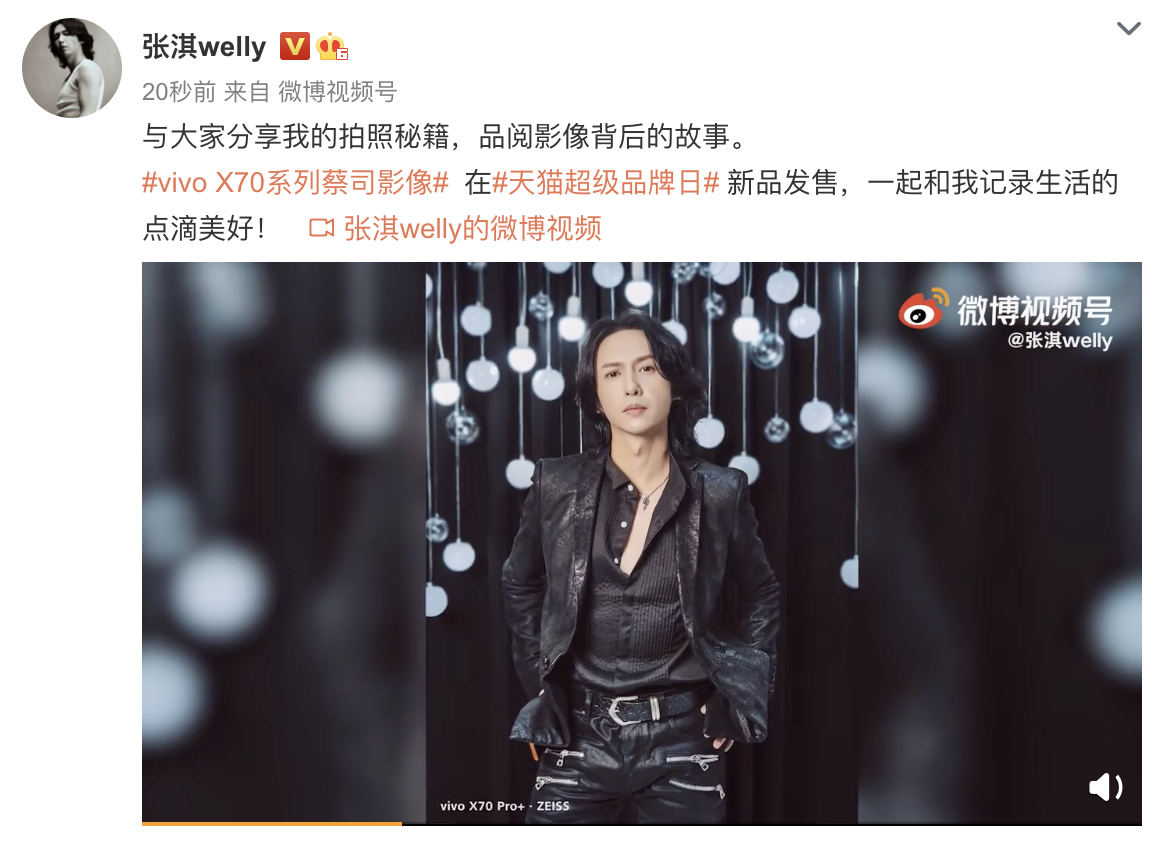
Task: Click the orange video progress bar
Action: [272, 823]
